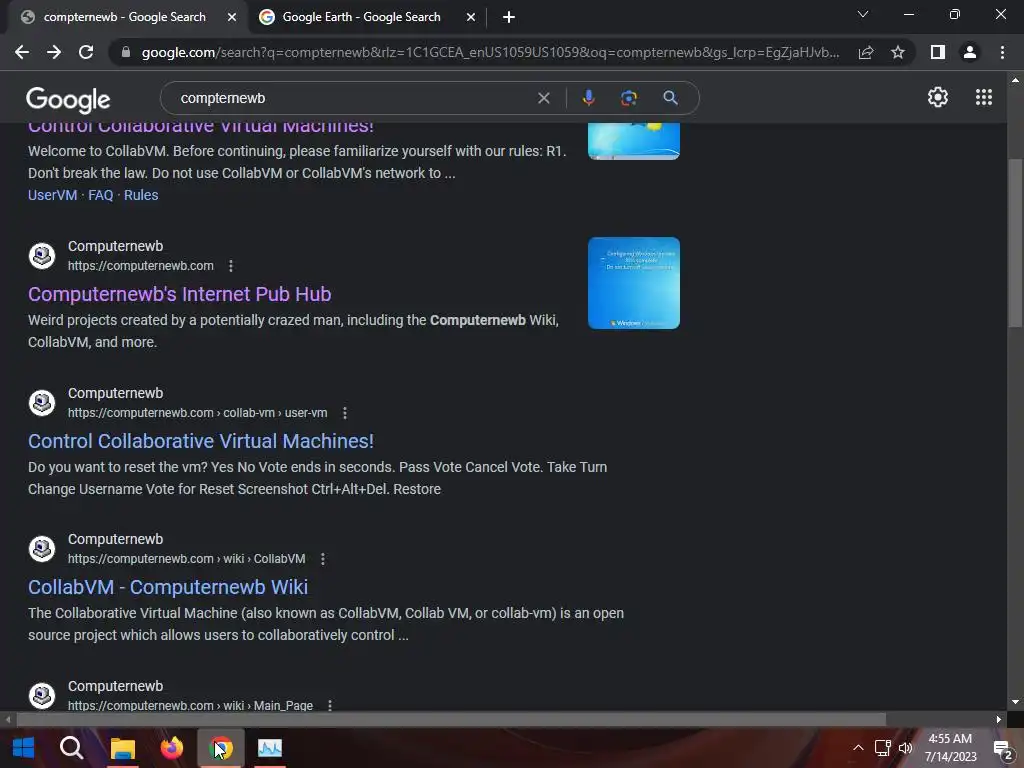Search by image with Google Lens
The height and width of the screenshot is (768, 1024).
coord(629,98)
